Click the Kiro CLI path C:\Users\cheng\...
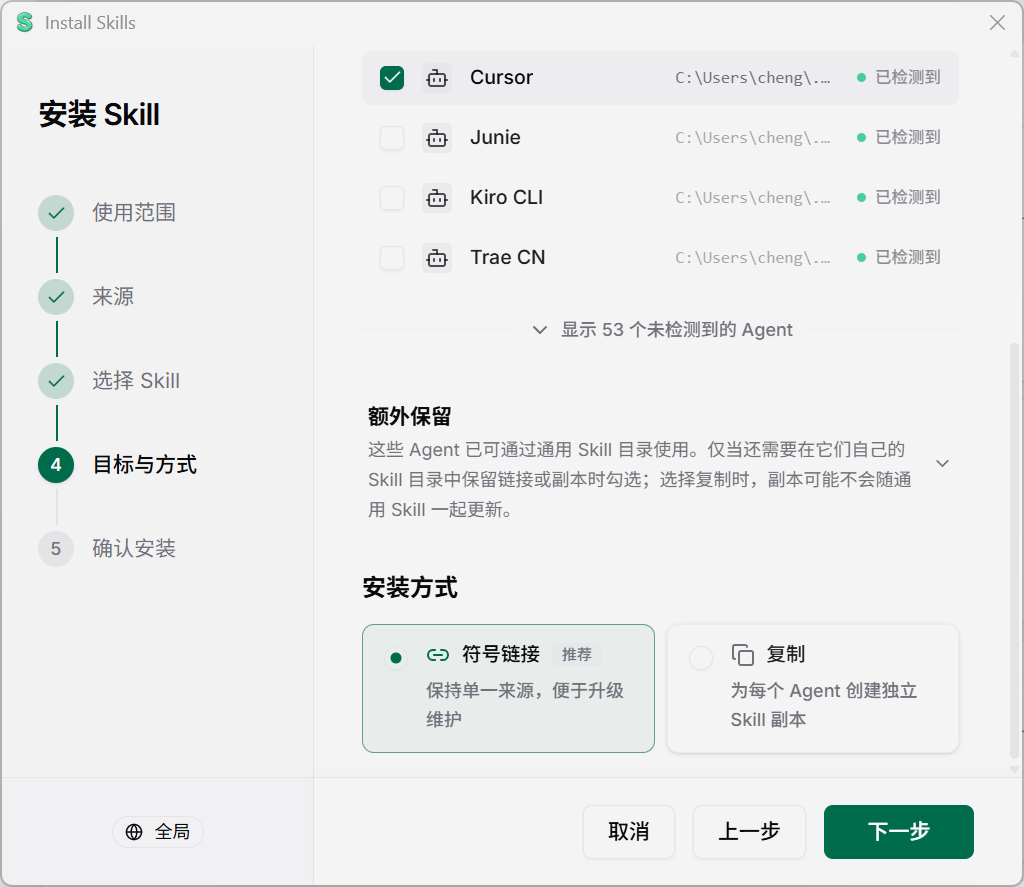 point(753,198)
